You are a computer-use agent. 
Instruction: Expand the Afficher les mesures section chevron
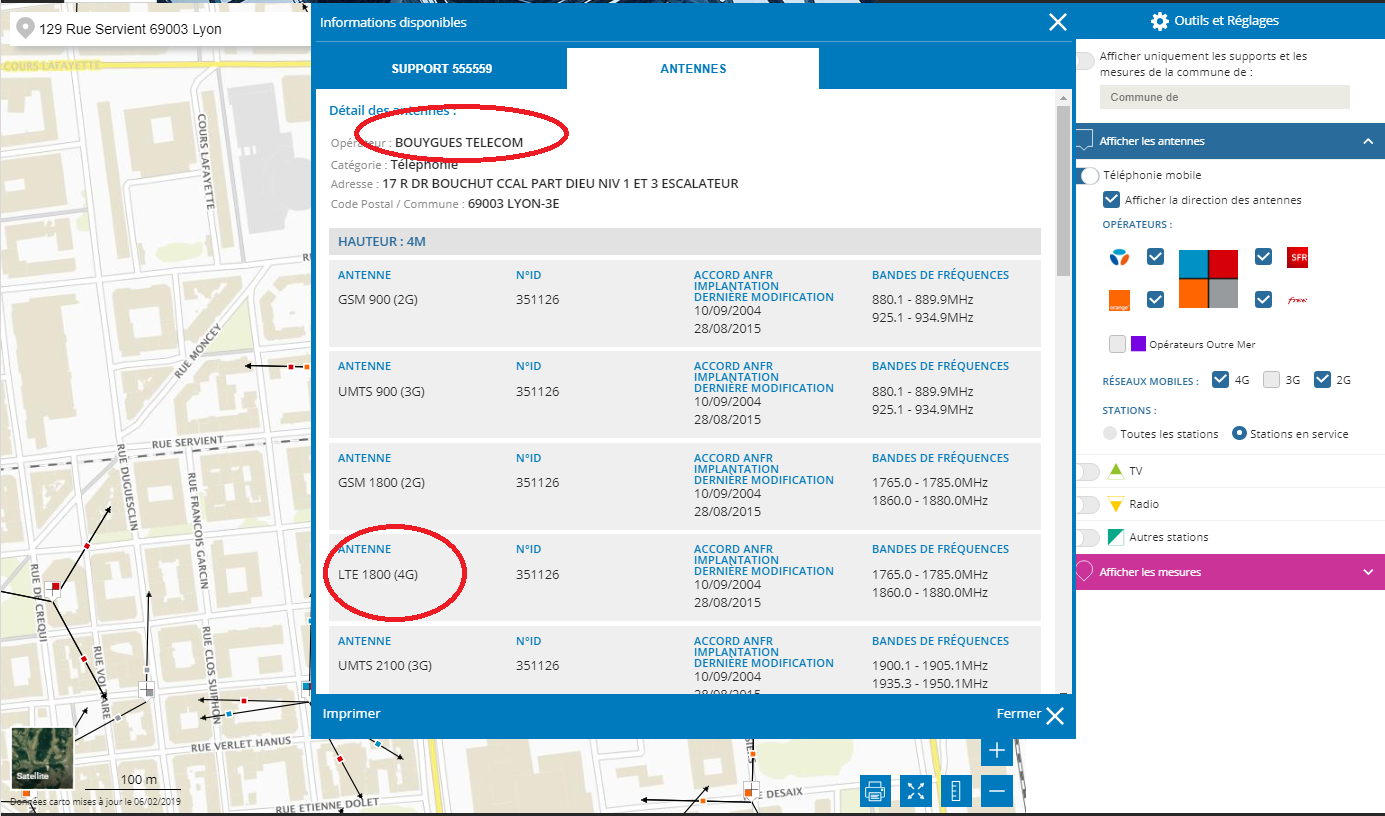(x=1368, y=572)
